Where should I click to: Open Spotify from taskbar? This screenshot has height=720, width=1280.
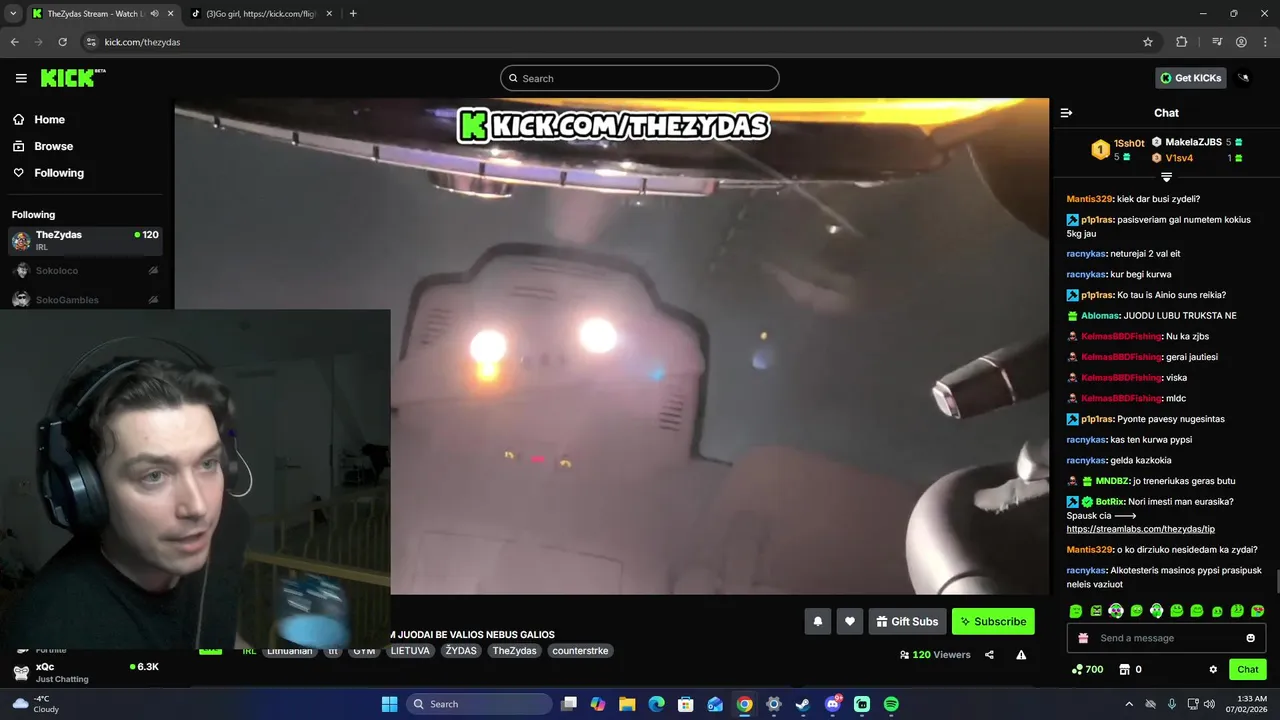point(891,704)
